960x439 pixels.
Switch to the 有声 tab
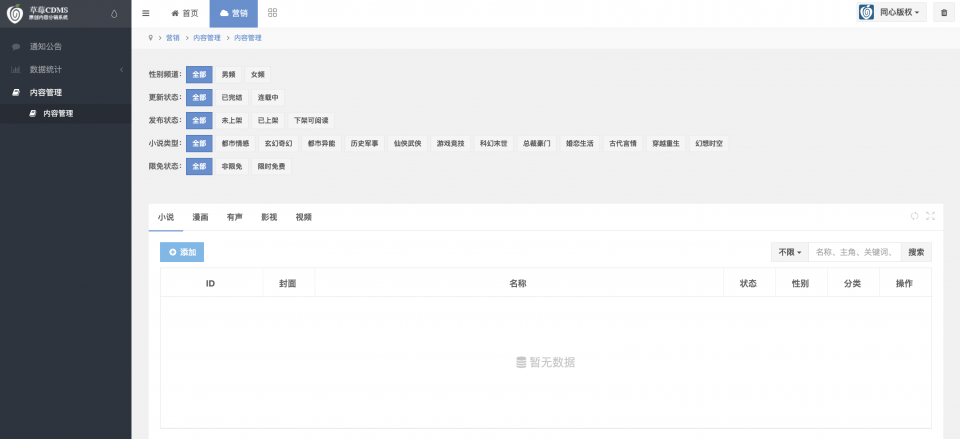click(234, 216)
